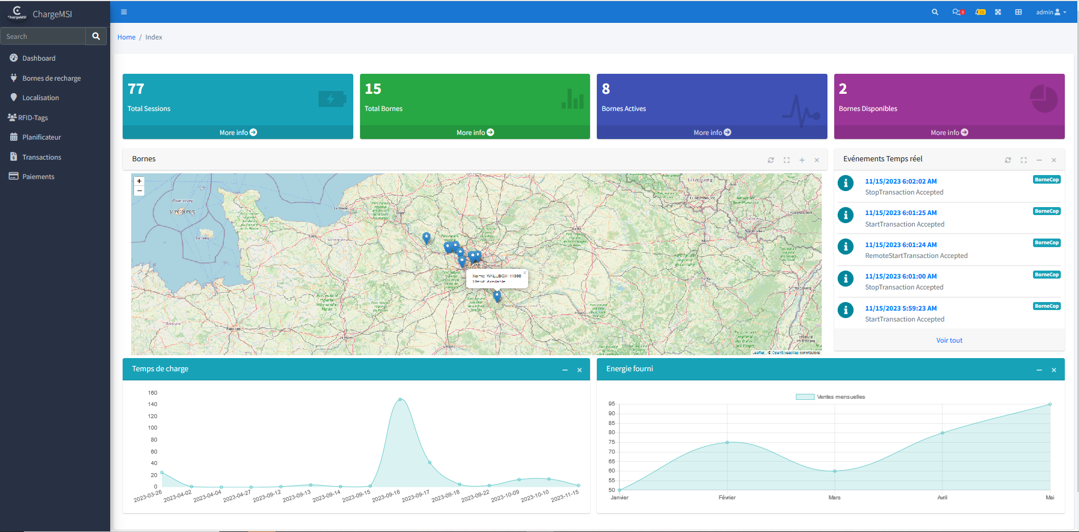Collapse the Energie fourni panel
Image resolution: width=1079 pixels, height=532 pixels.
(1039, 370)
